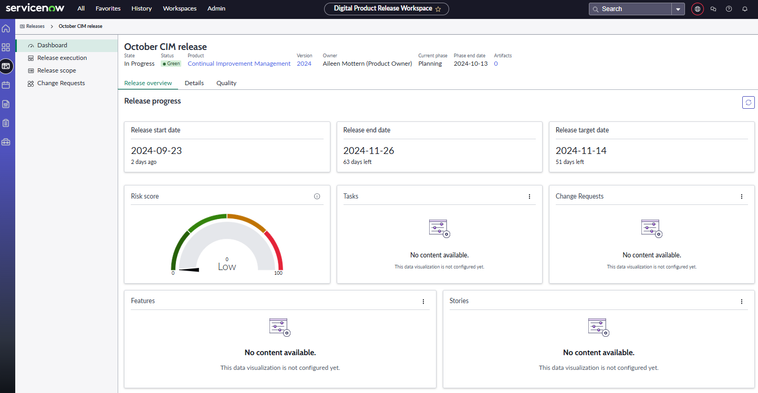Open the Tasks card options menu
Image resolution: width=758 pixels, height=393 pixels.
pos(529,196)
